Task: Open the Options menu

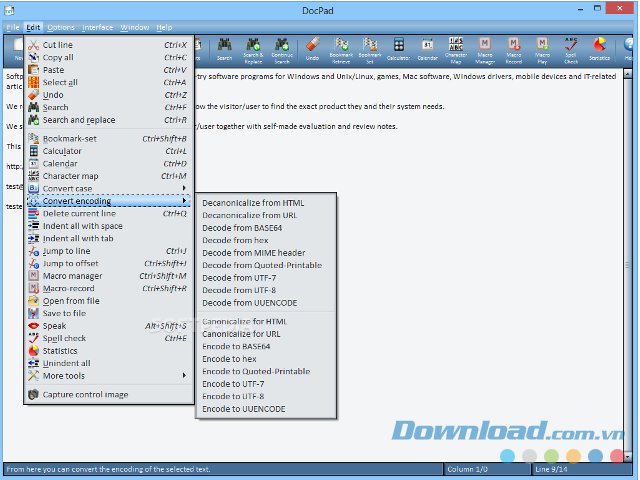Action: point(61,28)
